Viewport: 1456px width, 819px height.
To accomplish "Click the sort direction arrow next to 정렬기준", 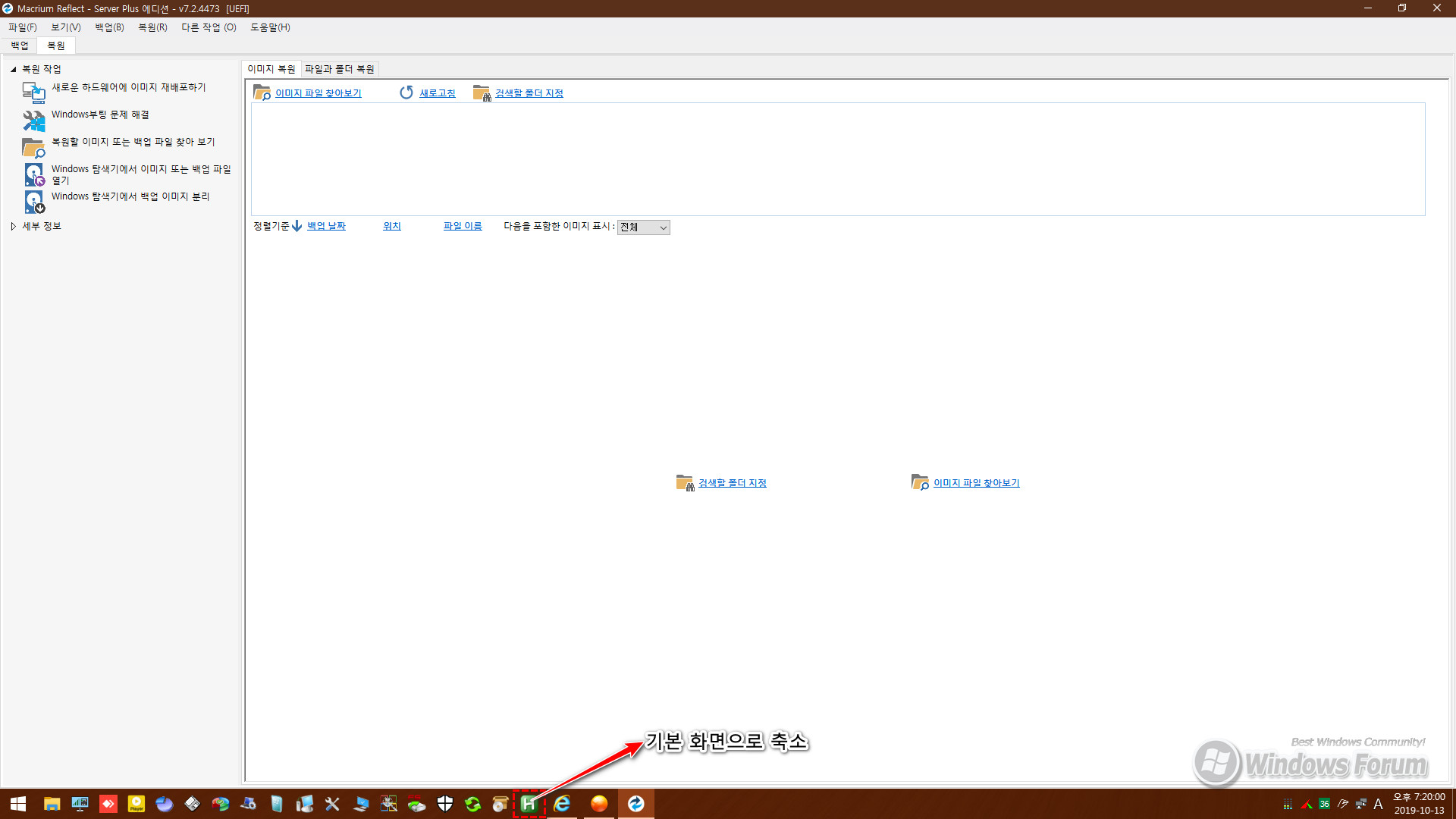I will point(297,226).
